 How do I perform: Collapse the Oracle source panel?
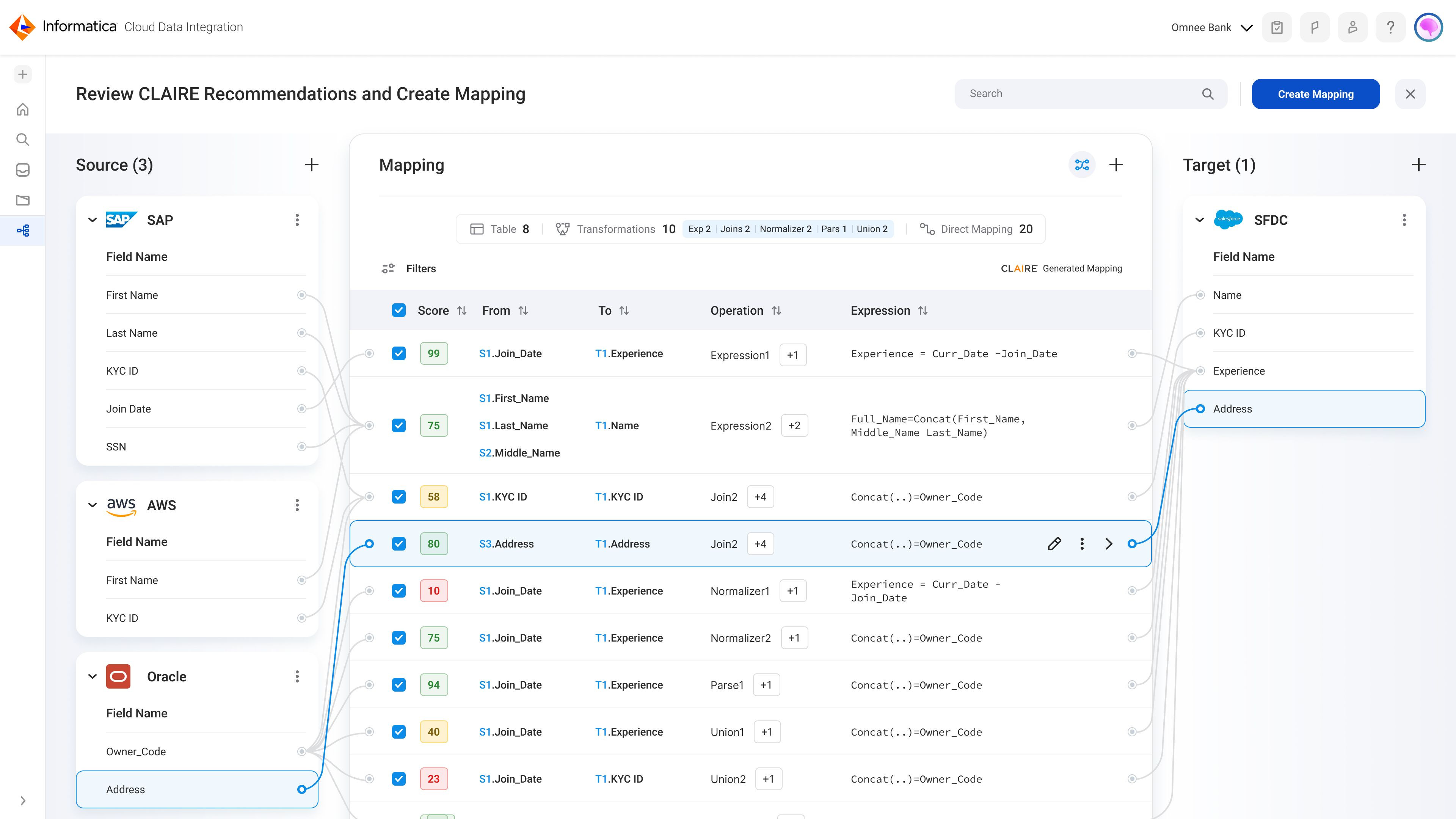pos(92,676)
